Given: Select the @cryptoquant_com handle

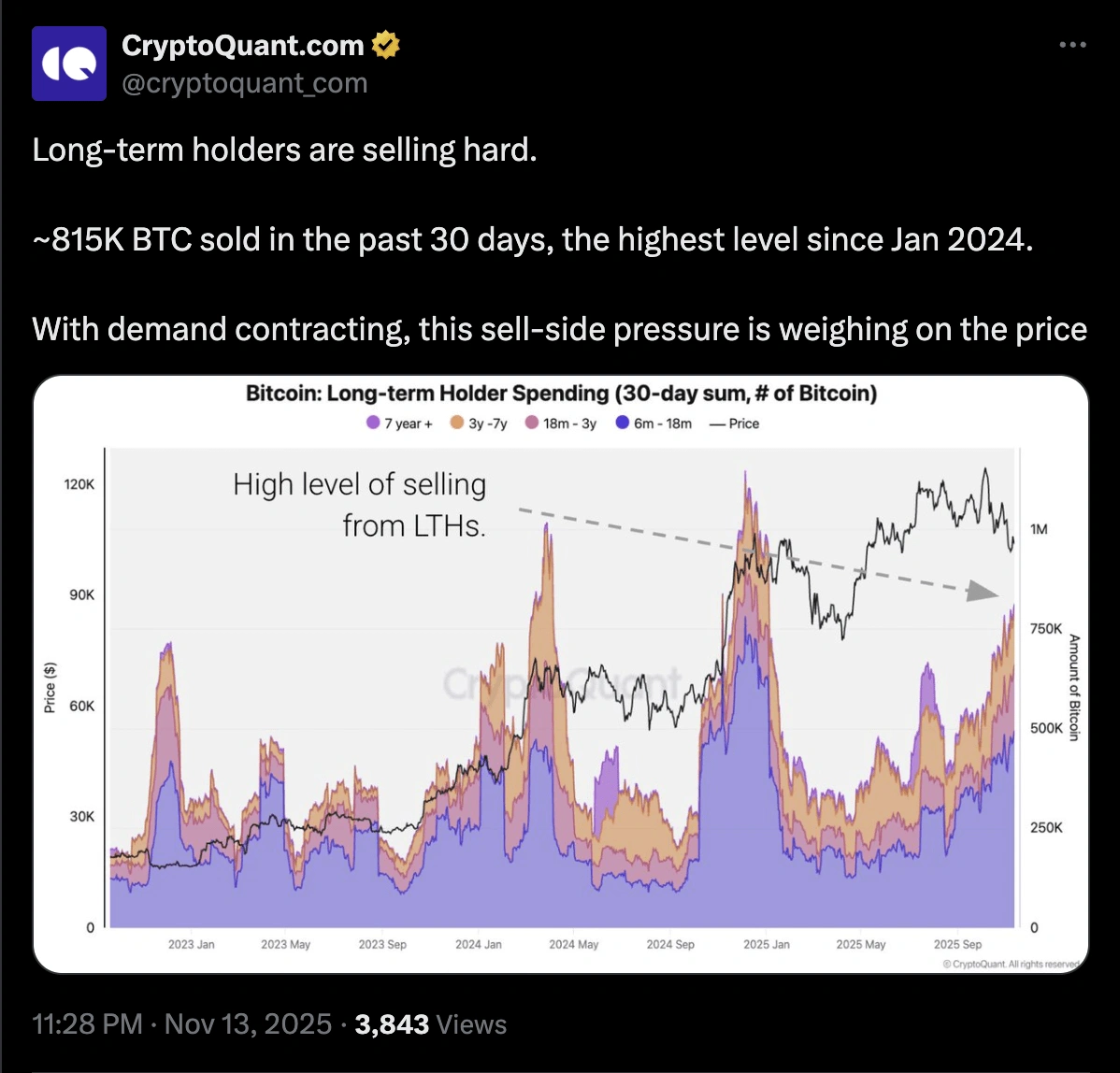Looking at the screenshot, I should pos(244,83).
